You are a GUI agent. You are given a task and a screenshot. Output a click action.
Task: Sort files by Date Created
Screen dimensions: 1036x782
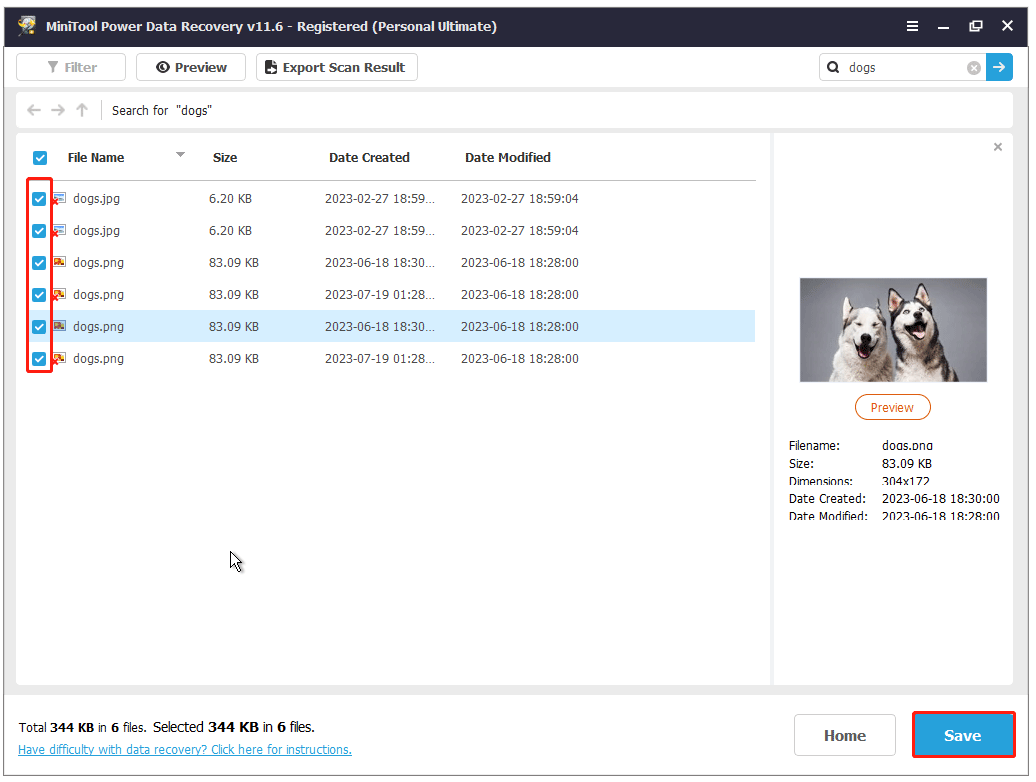click(369, 157)
